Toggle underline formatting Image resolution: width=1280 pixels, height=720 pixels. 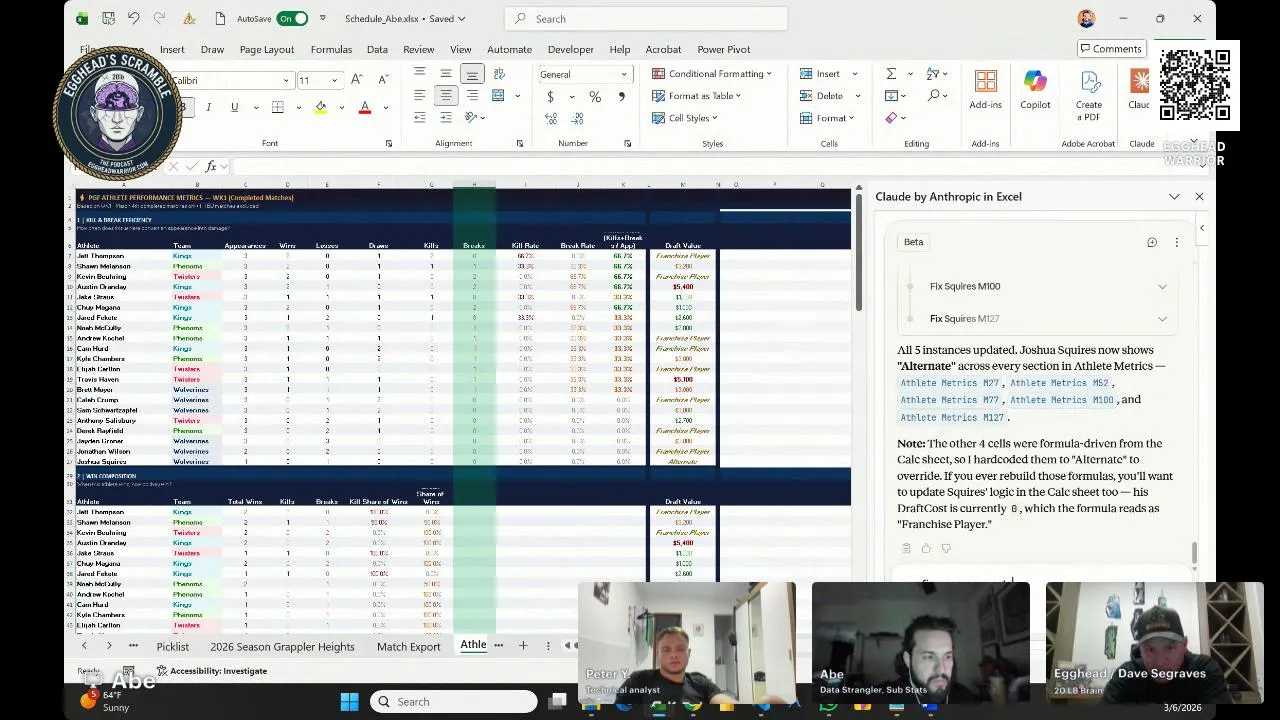point(234,107)
